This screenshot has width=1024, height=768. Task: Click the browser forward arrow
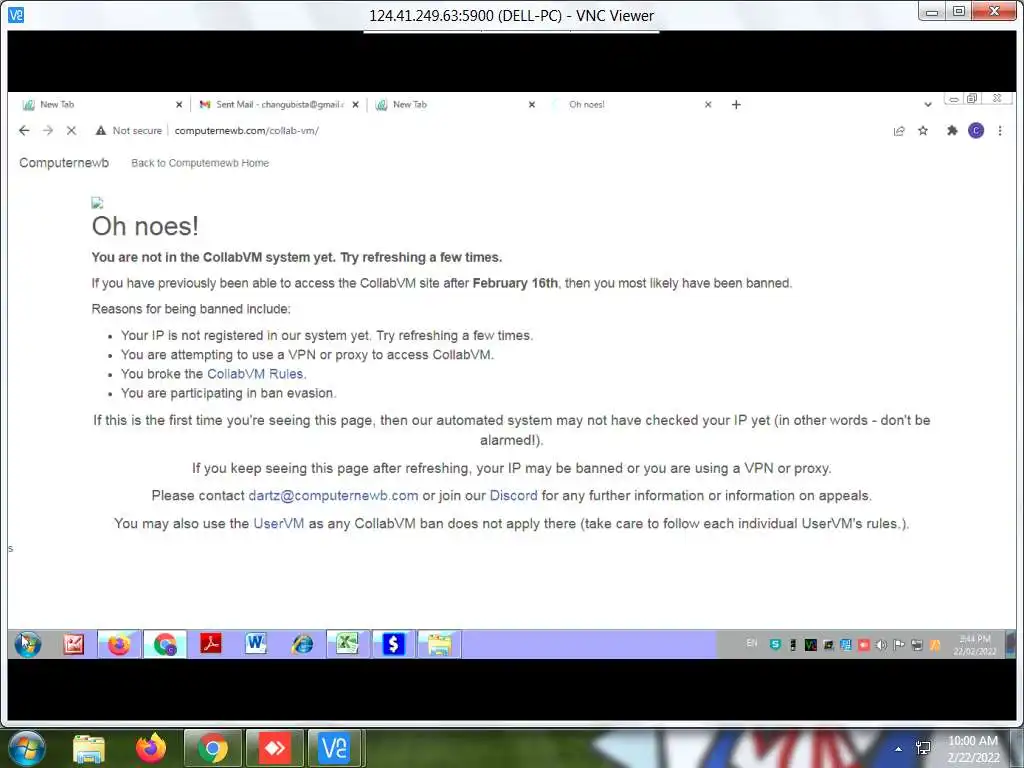point(48,131)
